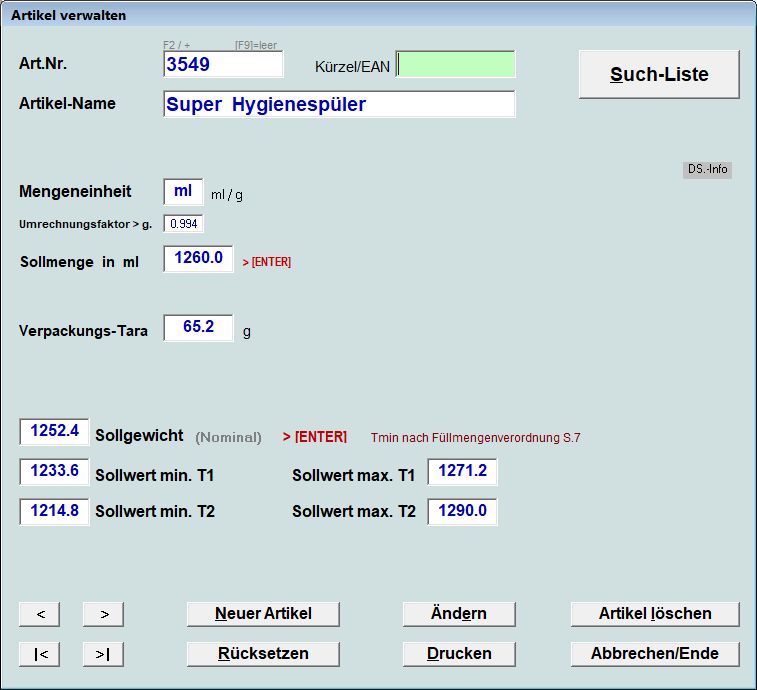Click Abbrechen/Ende to exit
This screenshot has height=690, width=757.
655,654
